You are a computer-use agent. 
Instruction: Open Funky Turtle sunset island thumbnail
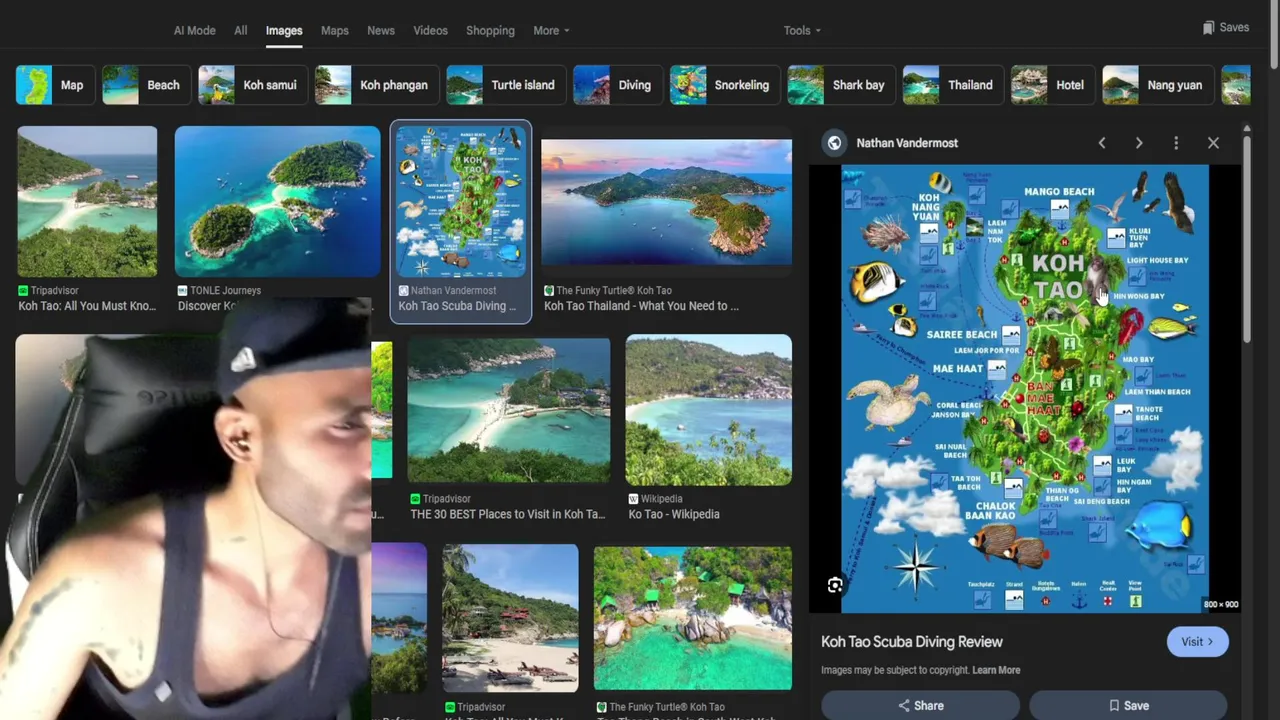[x=666, y=201]
